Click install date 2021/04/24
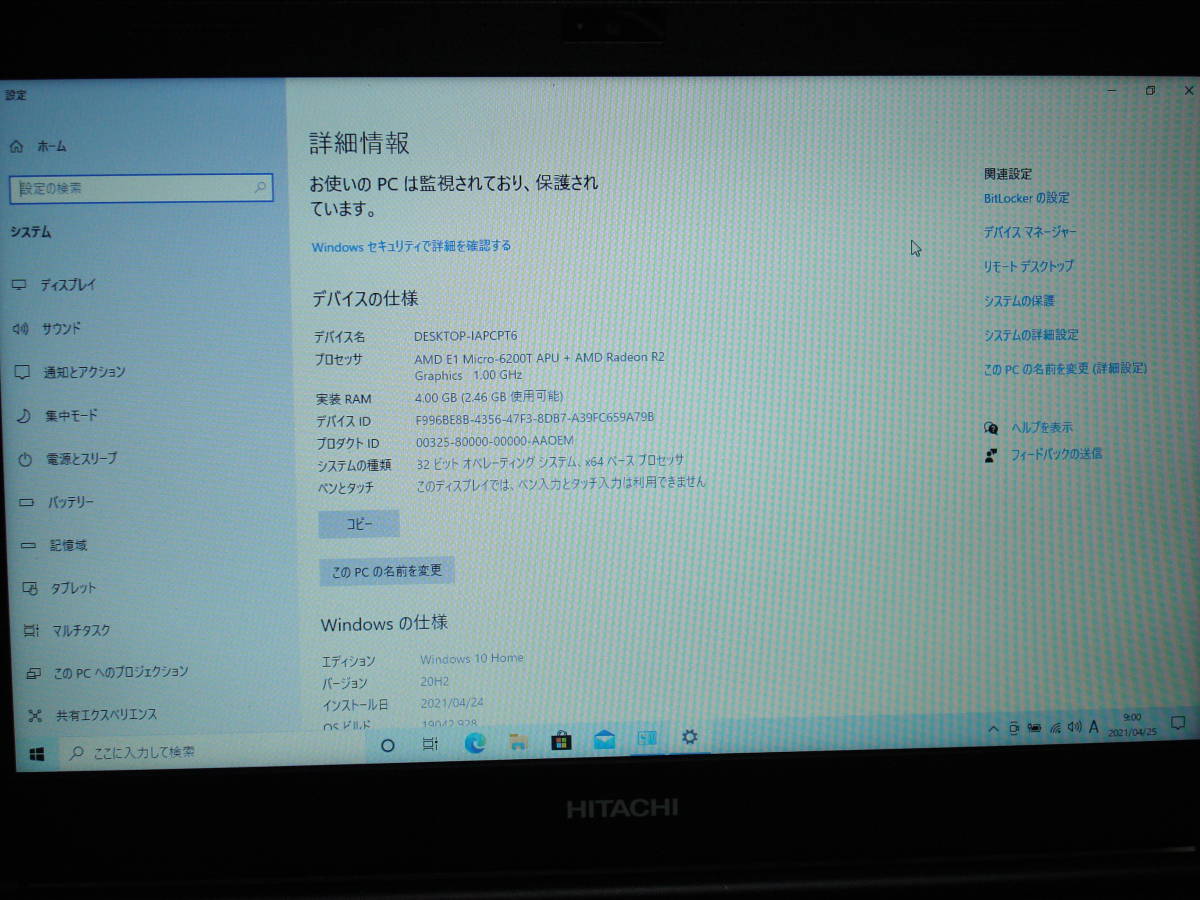Viewport: 1200px width, 900px height. tap(452, 703)
